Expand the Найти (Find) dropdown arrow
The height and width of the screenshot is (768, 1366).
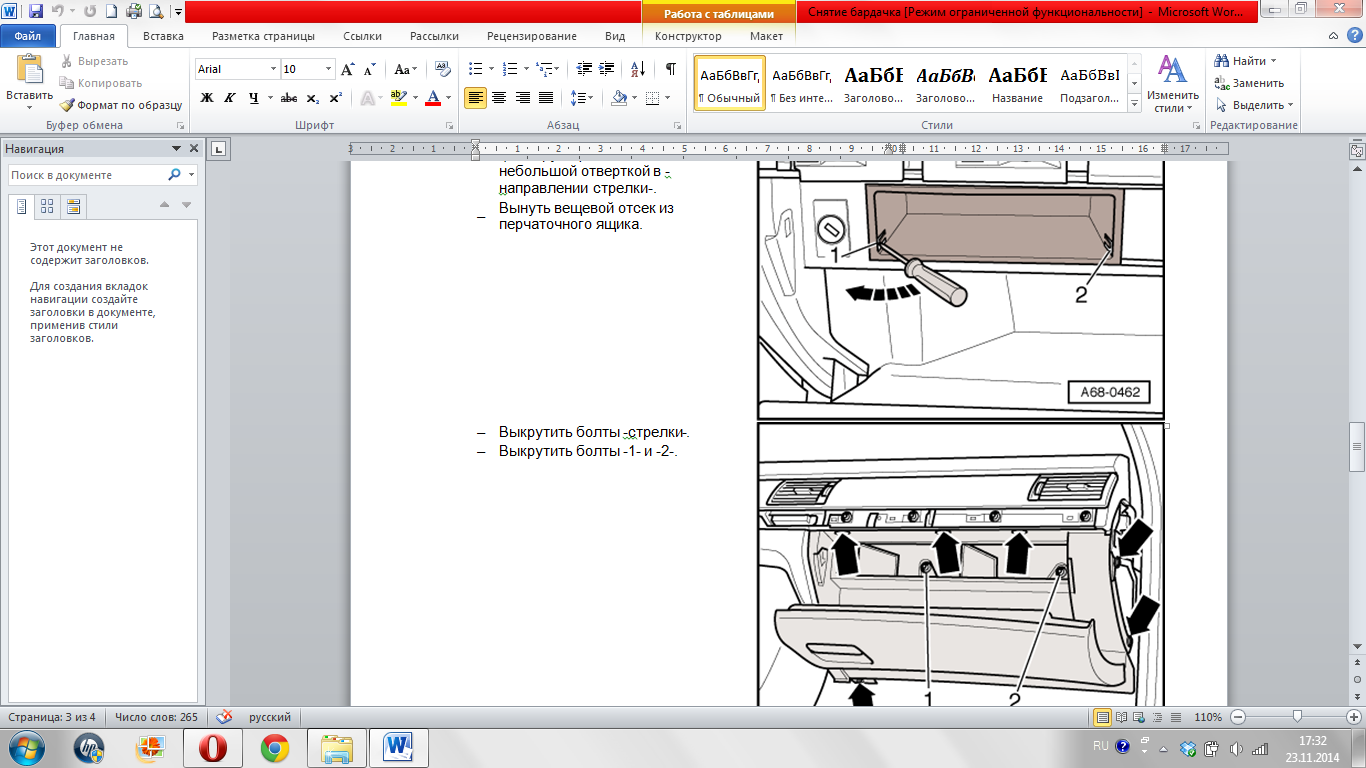[x=1274, y=61]
